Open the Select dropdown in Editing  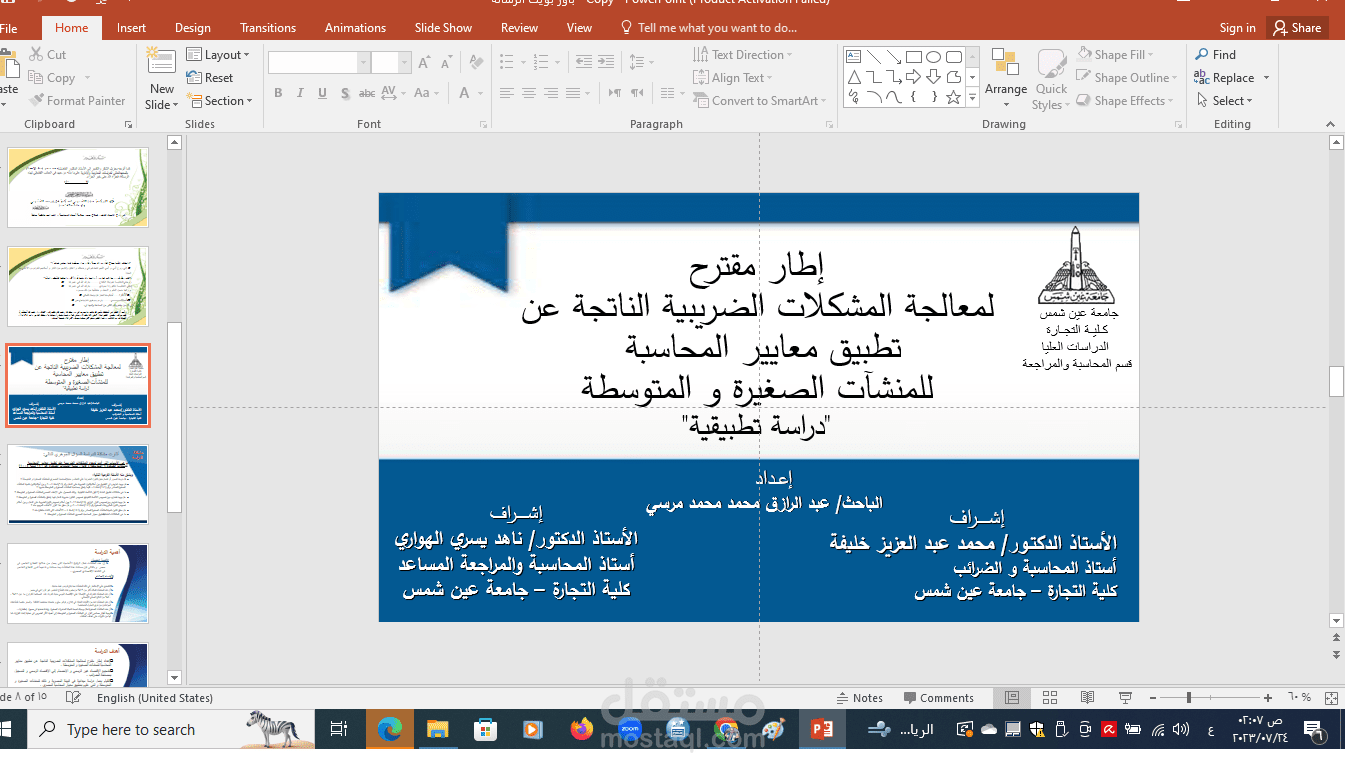(1224, 101)
